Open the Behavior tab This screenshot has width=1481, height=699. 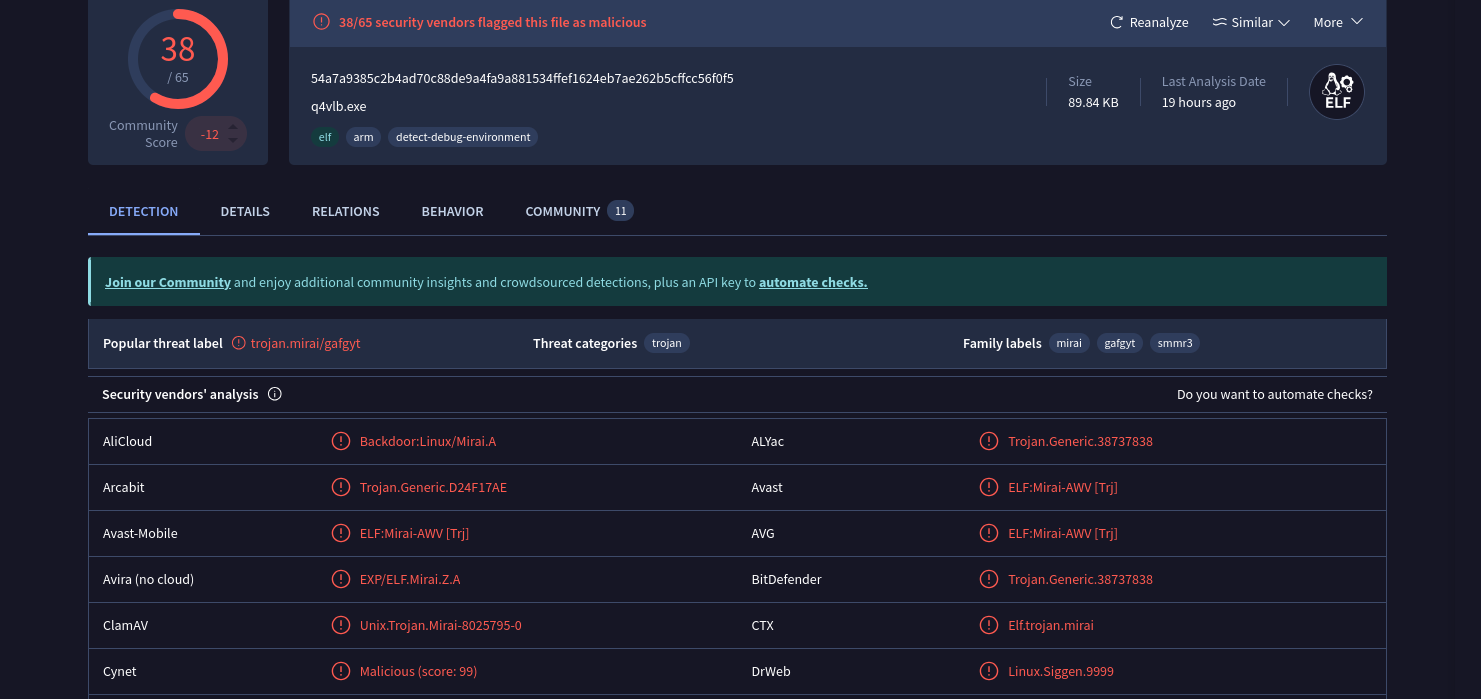click(x=452, y=211)
